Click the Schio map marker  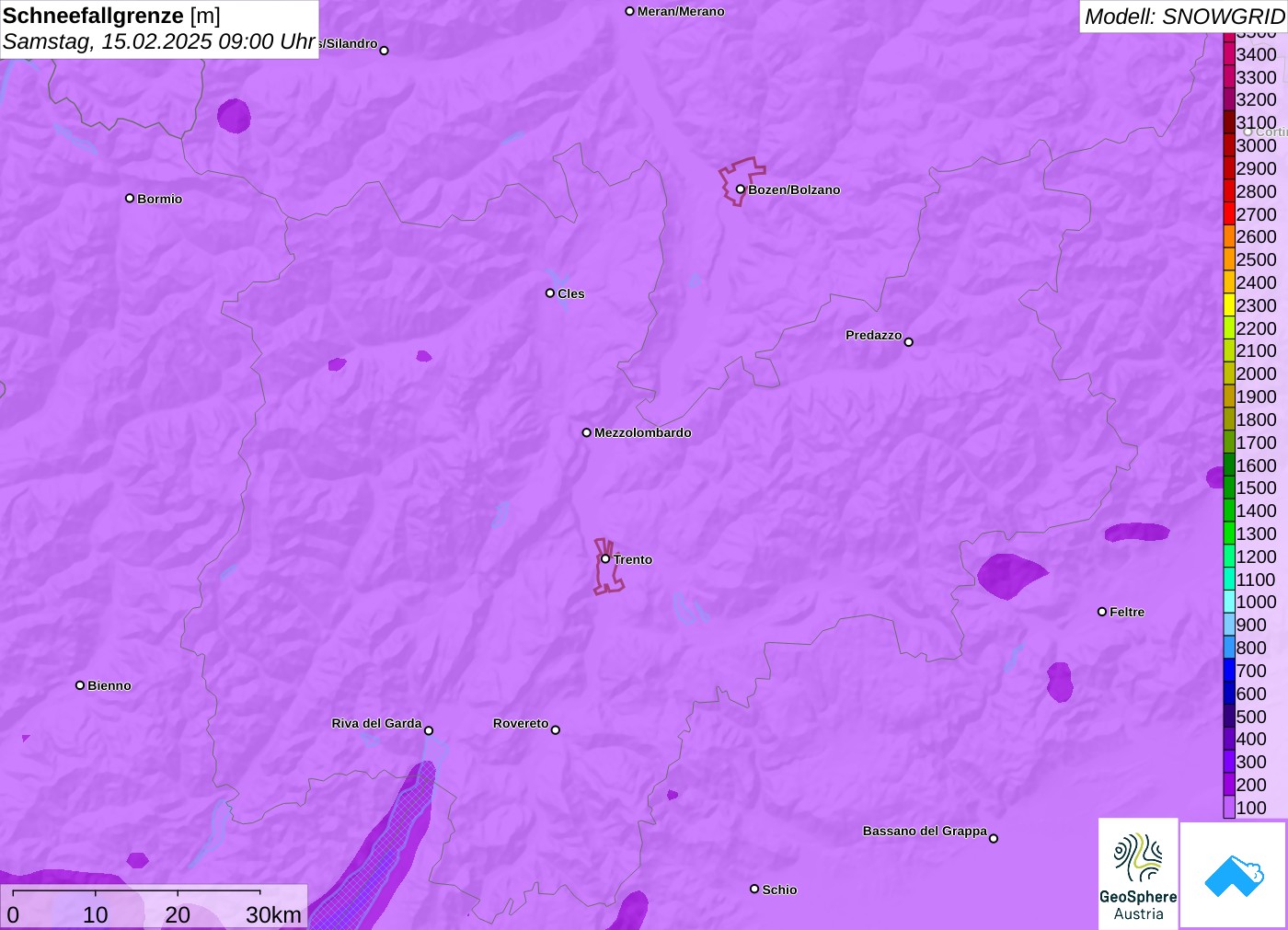pyautogui.click(x=754, y=889)
